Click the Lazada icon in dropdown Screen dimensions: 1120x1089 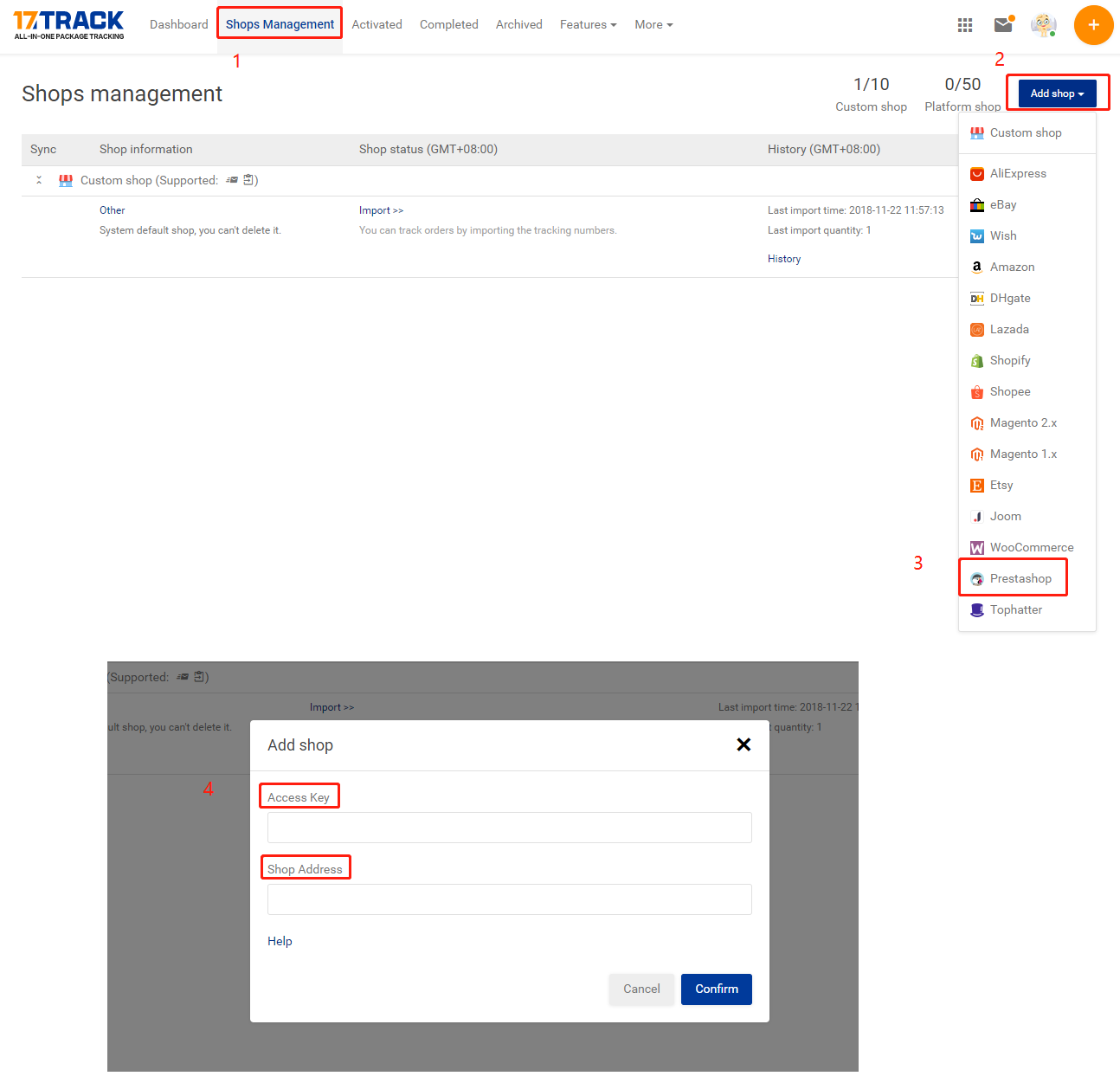coord(977,330)
